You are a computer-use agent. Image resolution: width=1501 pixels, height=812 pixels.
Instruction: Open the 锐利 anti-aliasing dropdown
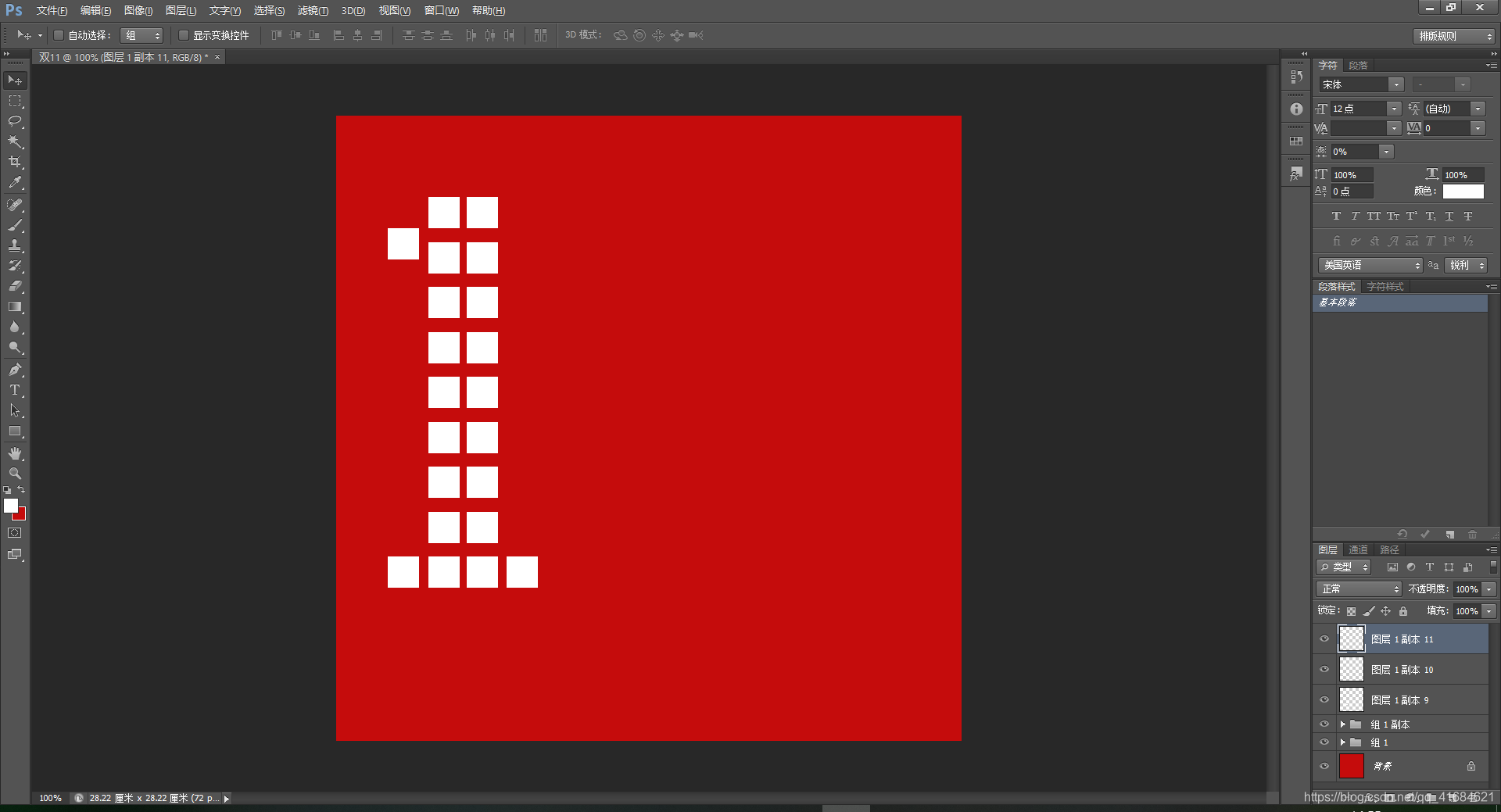tap(1466, 265)
